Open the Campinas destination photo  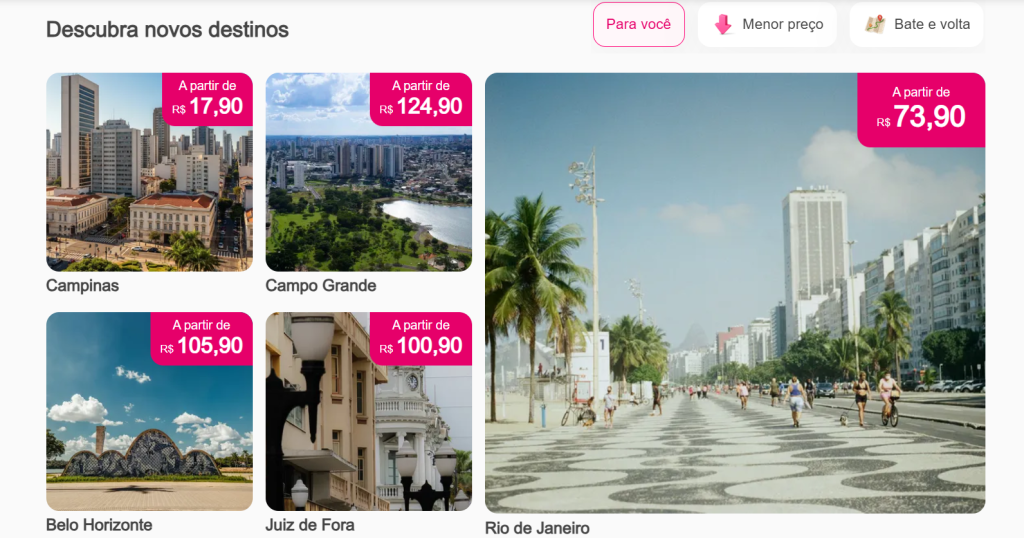150,172
